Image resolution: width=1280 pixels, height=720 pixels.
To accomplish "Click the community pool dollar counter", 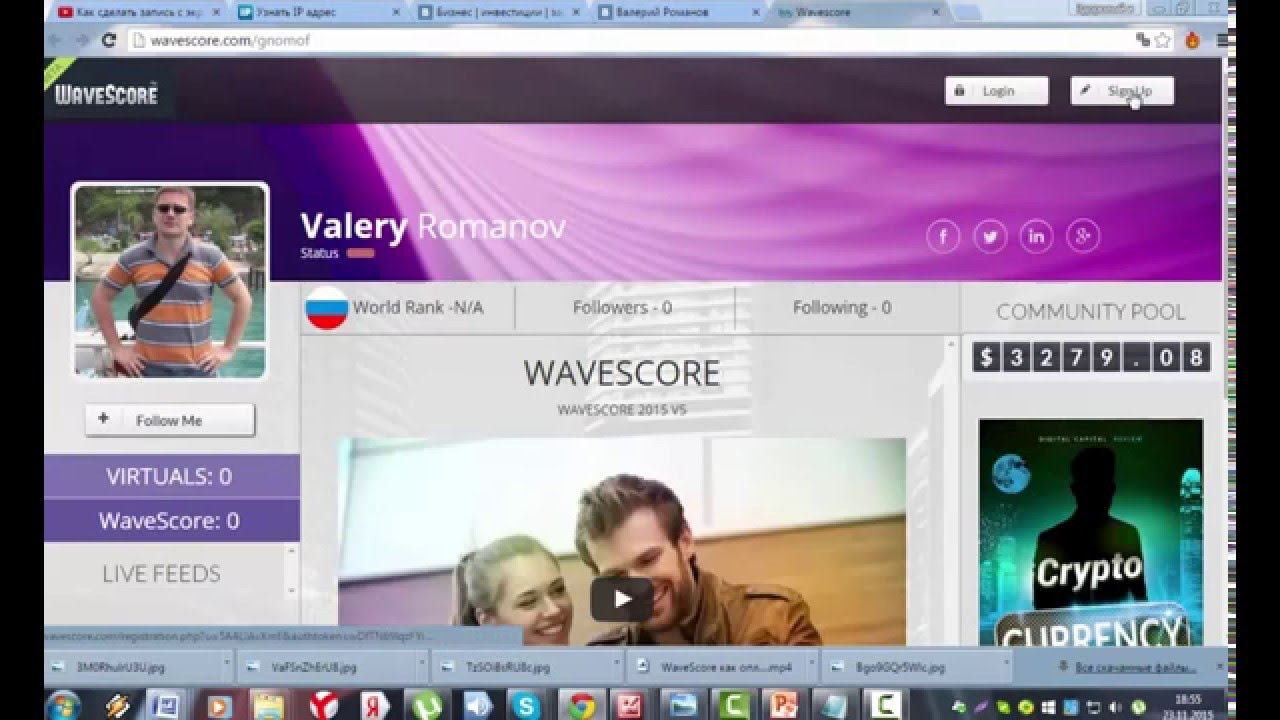I will [1091, 357].
